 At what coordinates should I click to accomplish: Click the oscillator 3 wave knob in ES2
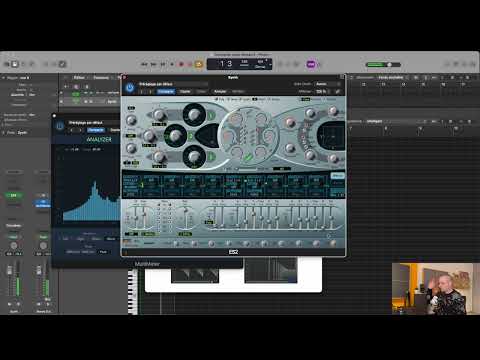194,156
